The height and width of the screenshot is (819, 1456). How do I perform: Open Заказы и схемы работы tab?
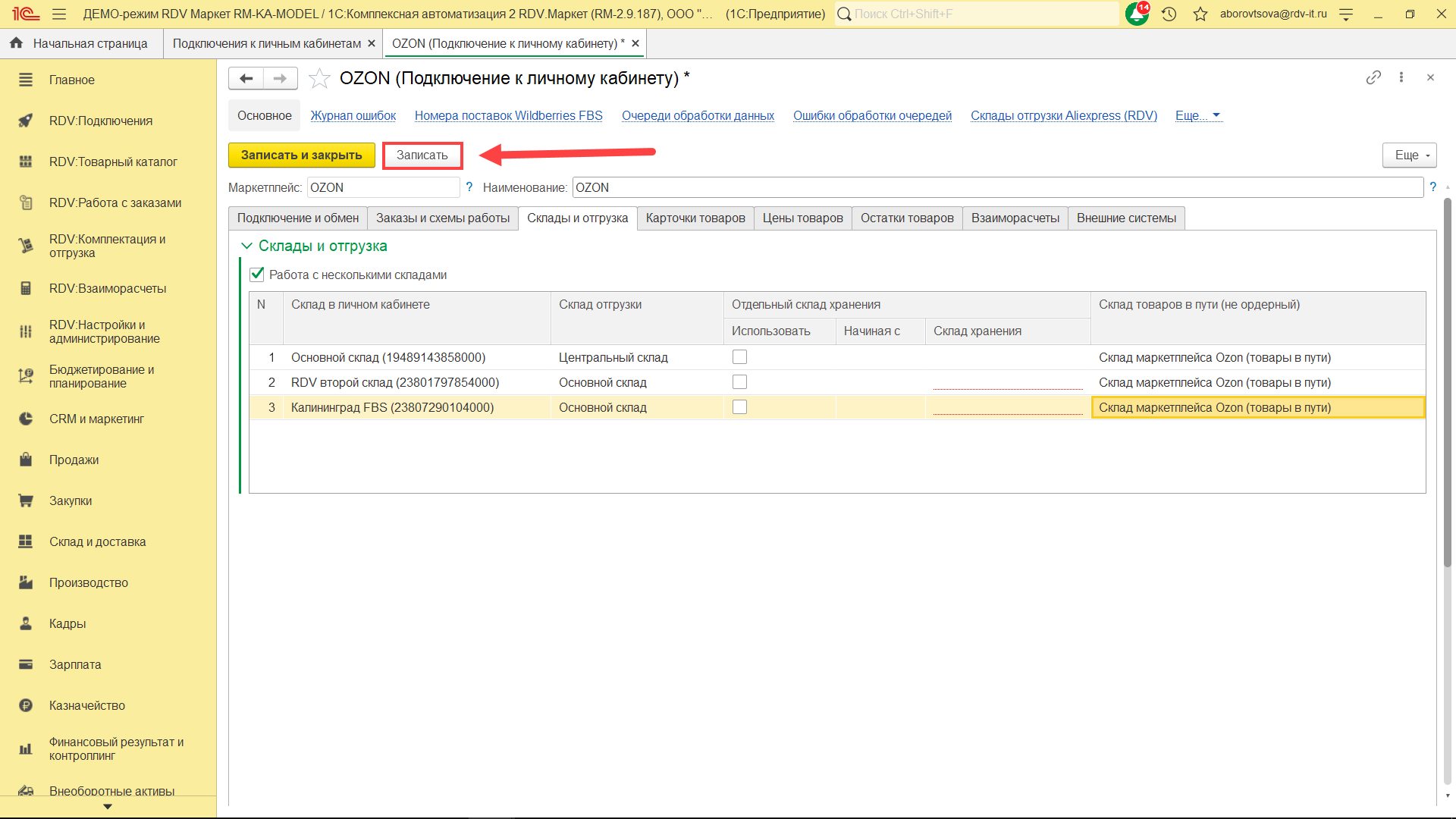click(x=443, y=218)
